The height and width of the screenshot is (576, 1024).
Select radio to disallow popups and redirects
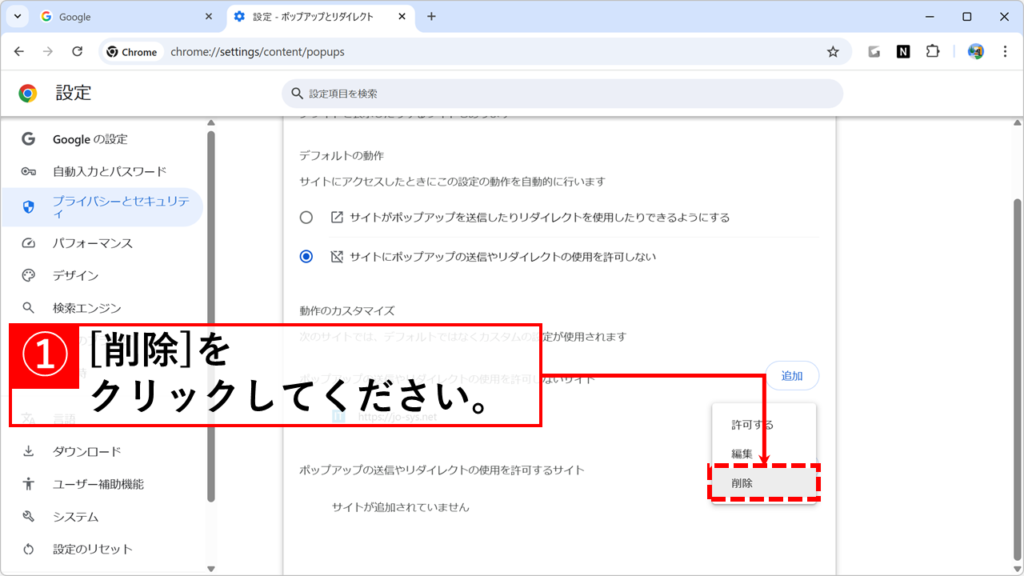tap(306, 257)
